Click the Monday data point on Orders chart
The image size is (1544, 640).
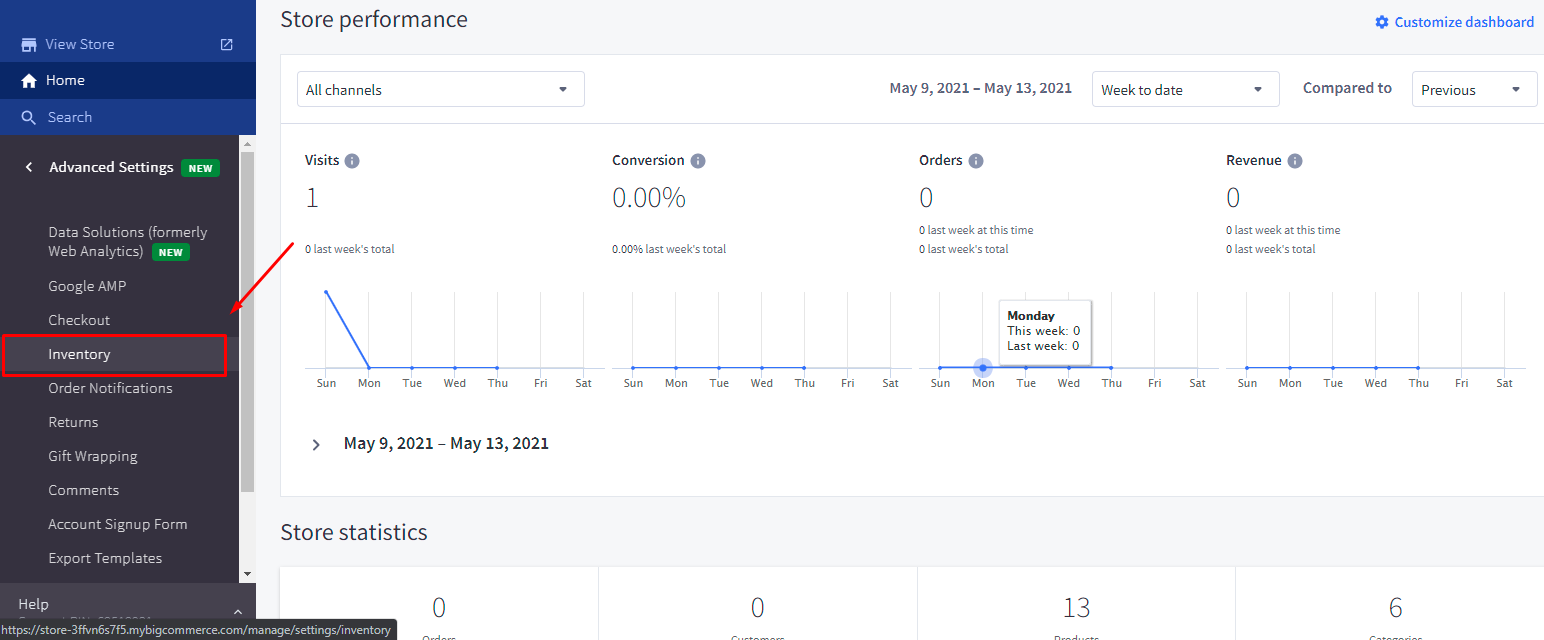point(983,368)
